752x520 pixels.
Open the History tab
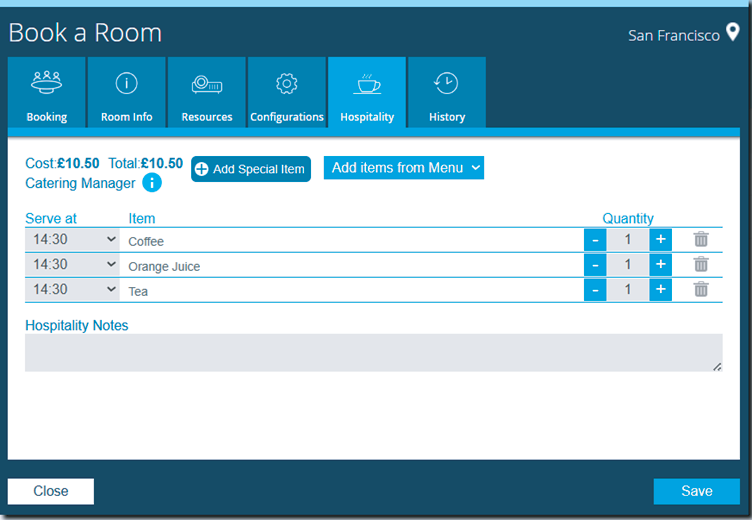(x=447, y=94)
